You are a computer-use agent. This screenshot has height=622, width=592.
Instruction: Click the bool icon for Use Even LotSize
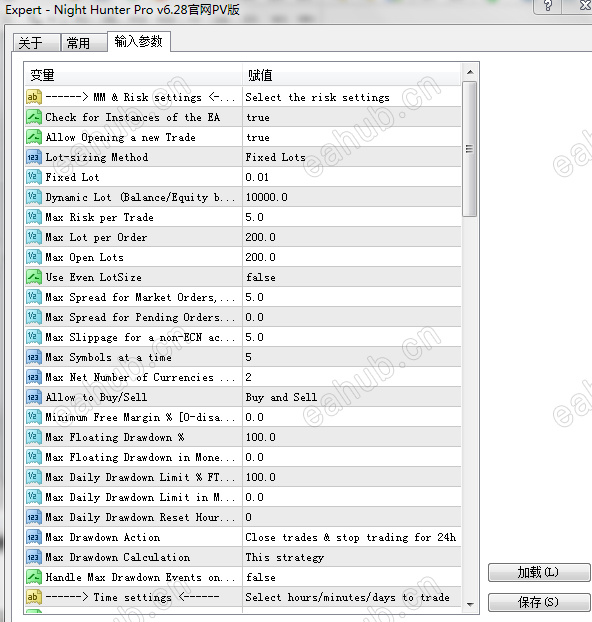pos(34,277)
